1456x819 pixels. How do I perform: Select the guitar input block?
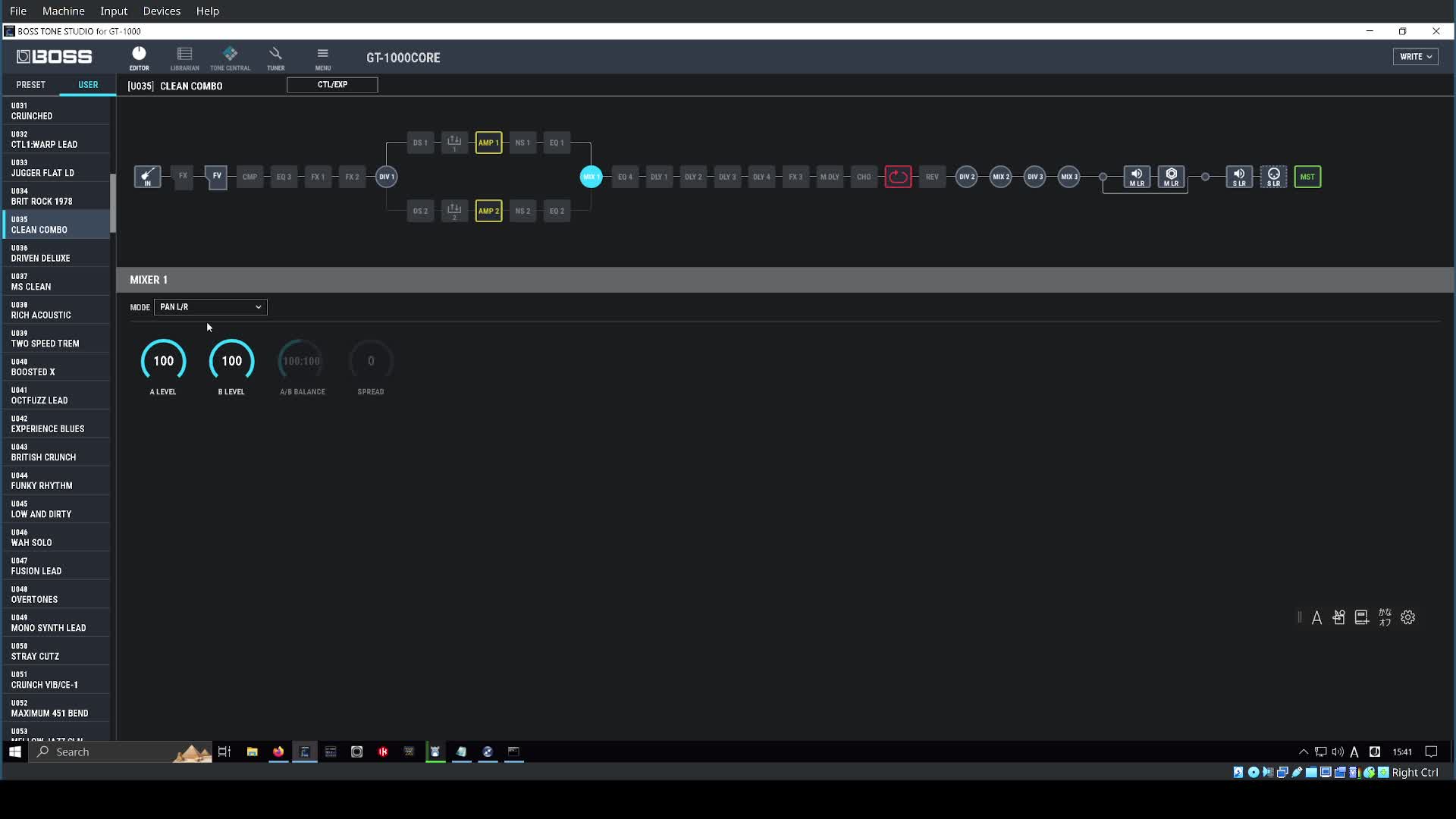tap(147, 177)
